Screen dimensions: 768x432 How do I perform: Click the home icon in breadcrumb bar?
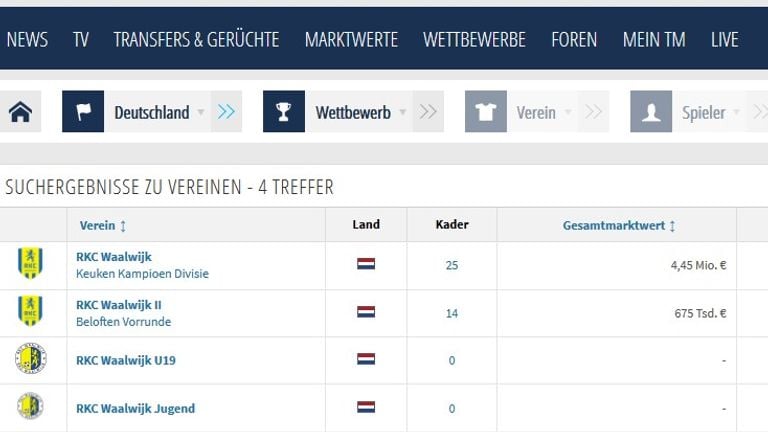[x=20, y=112]
